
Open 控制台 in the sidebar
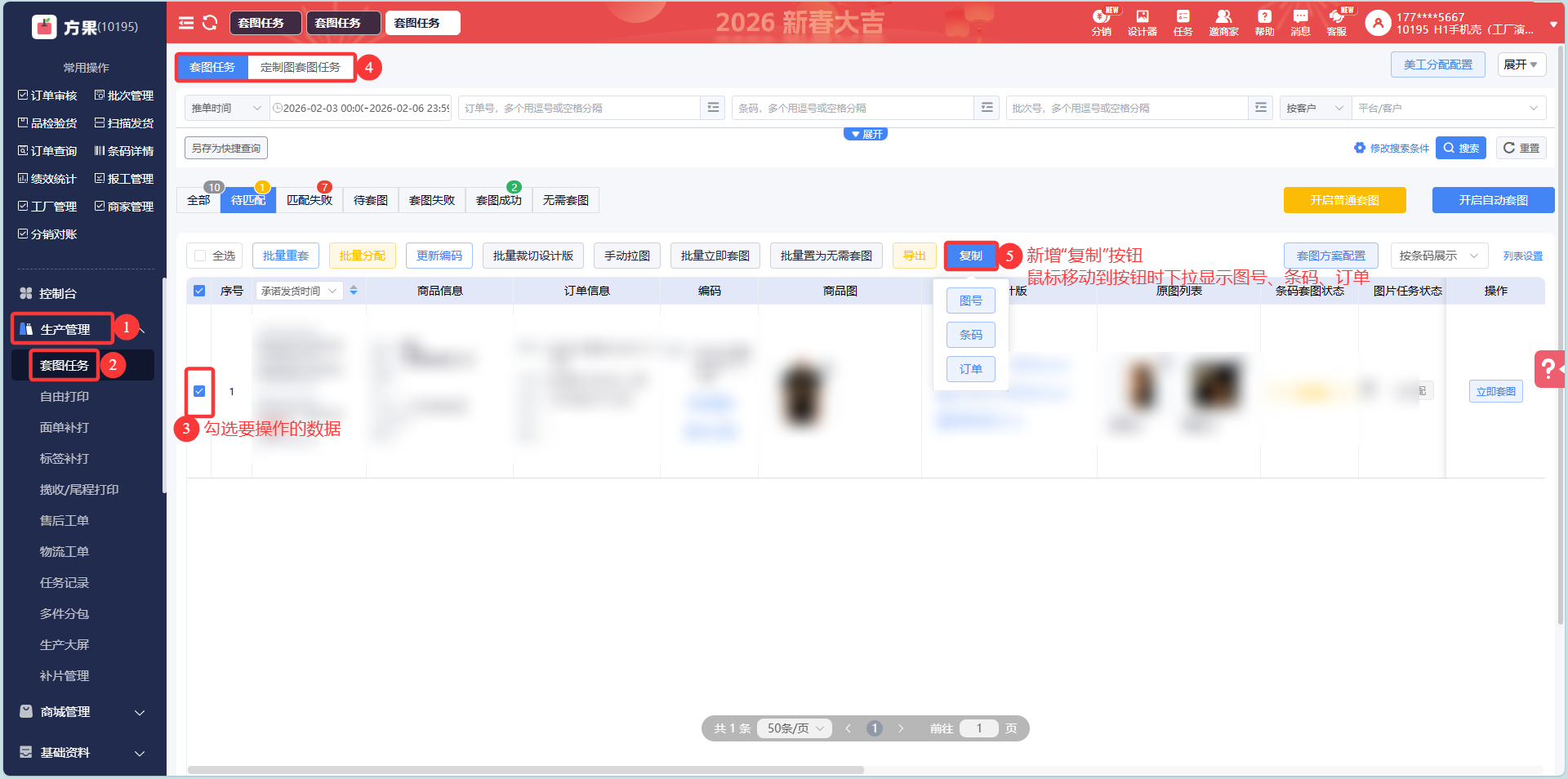tap(58, 293)
